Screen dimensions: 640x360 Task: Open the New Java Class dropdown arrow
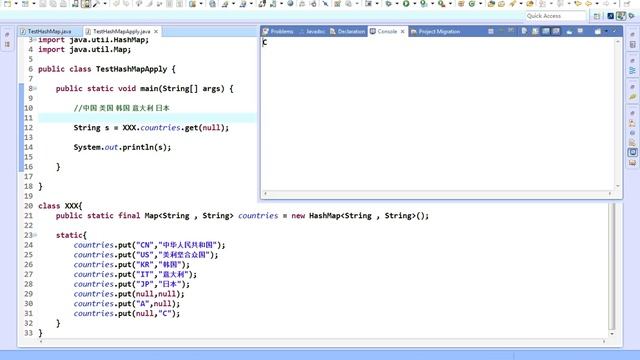pos(480,4)
